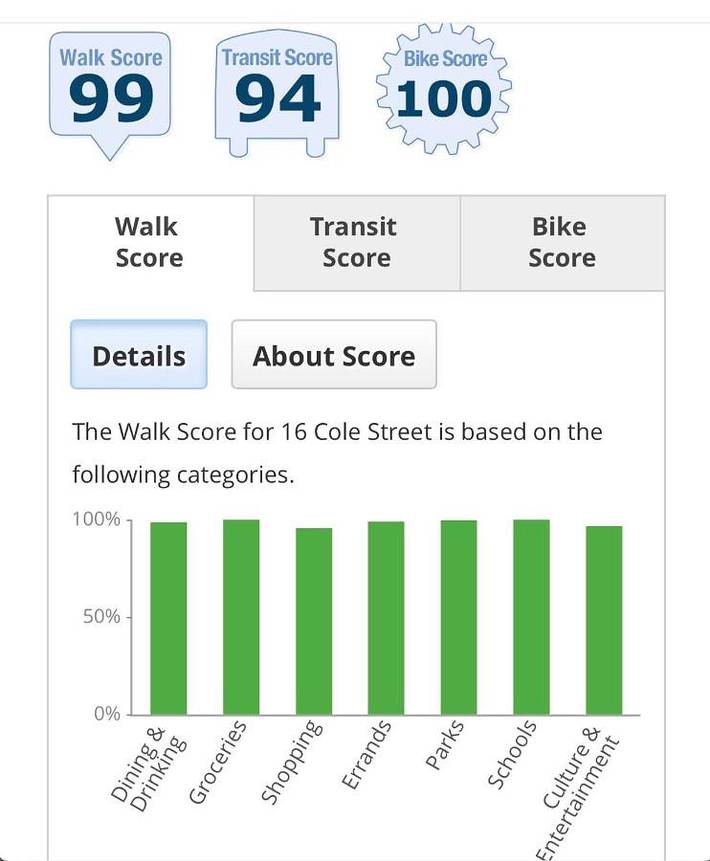Click the Shopping category bar

pyautogui.click(x=314, y=621)
